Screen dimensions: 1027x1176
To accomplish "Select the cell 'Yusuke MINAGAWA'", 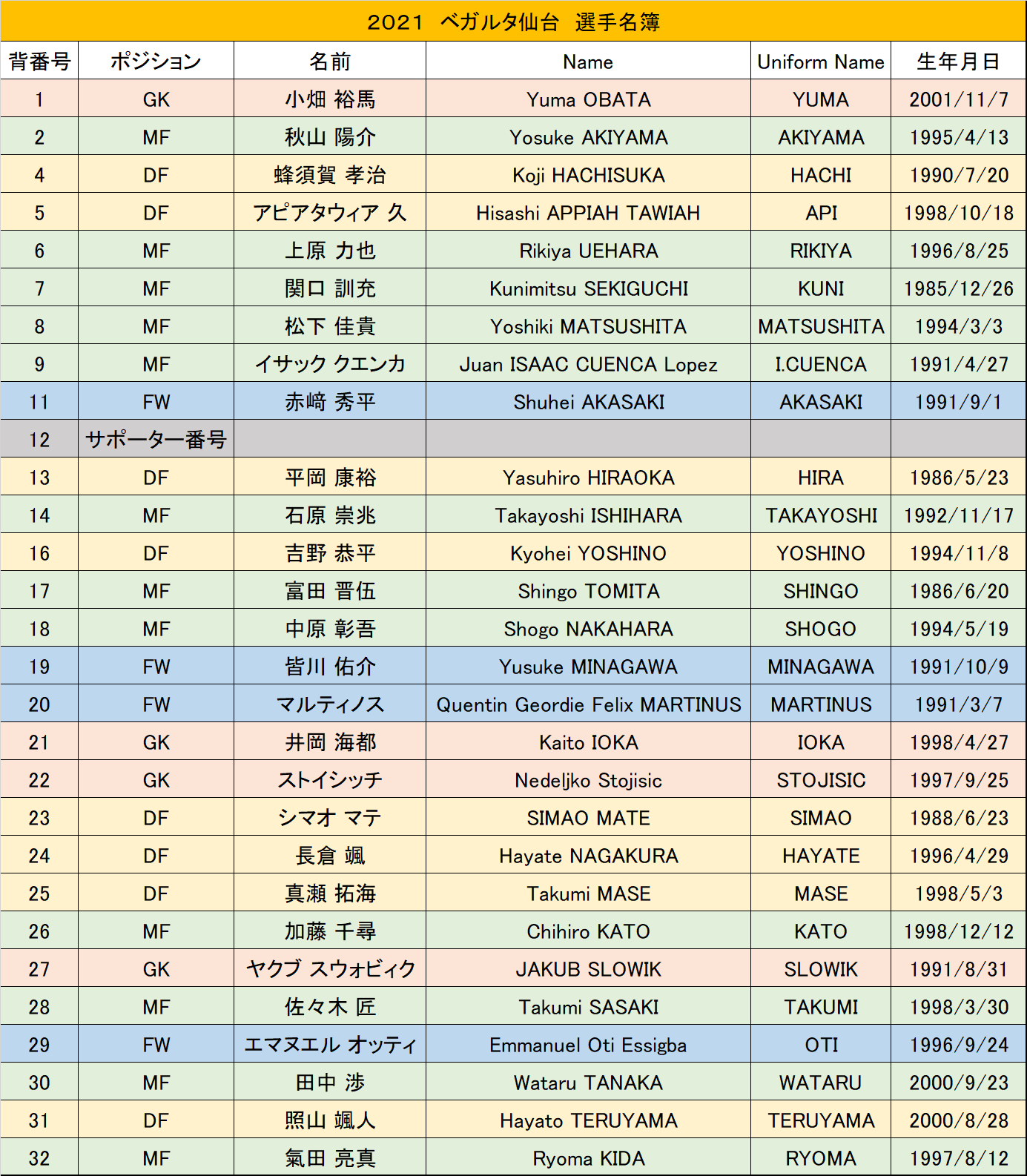I will point(588,666).
